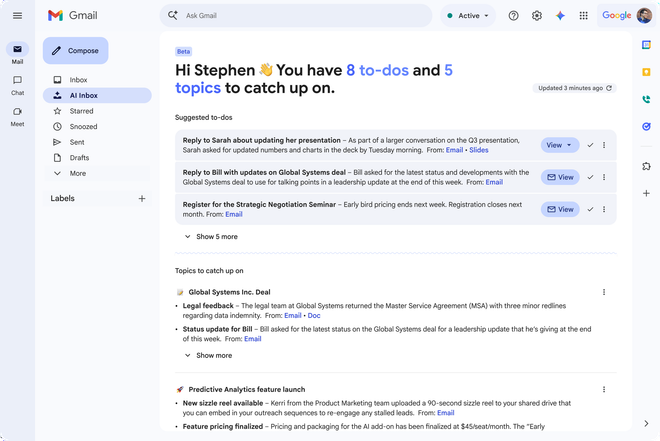Open the Drafts folder
The width and height of the screenshot is (660, 441).
click(97, 158)
